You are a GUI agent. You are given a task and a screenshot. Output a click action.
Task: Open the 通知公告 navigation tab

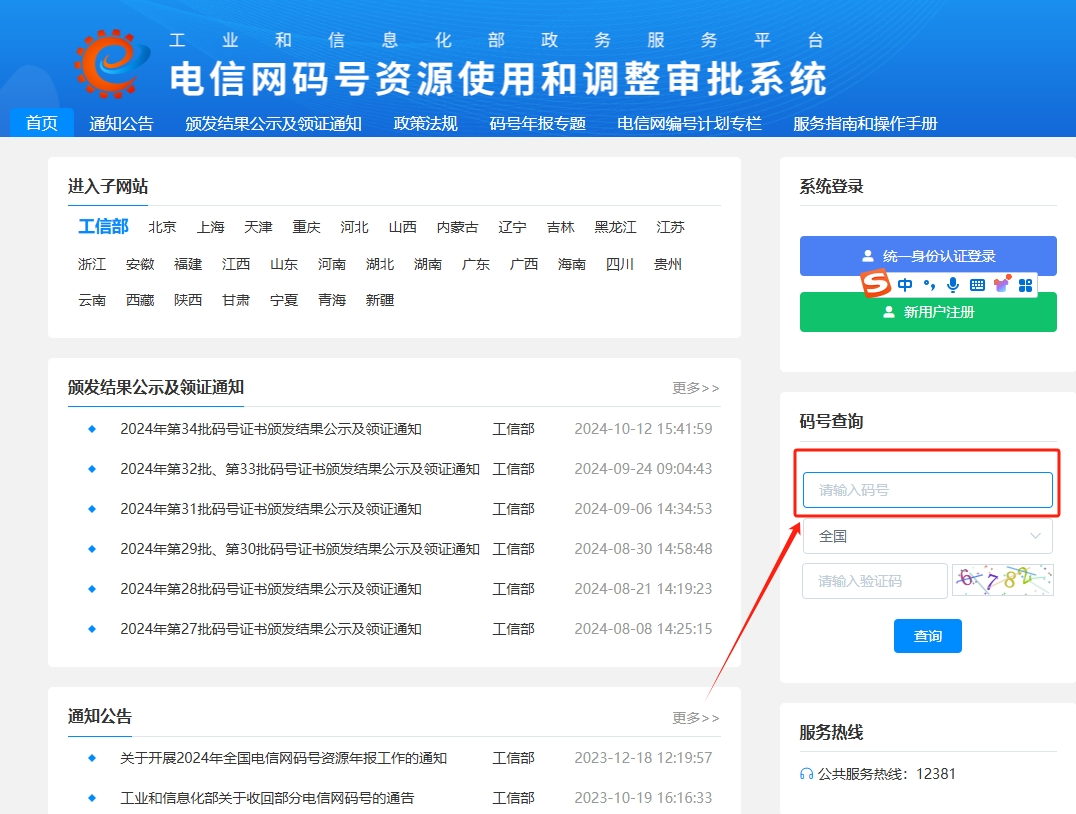(121, 124)
